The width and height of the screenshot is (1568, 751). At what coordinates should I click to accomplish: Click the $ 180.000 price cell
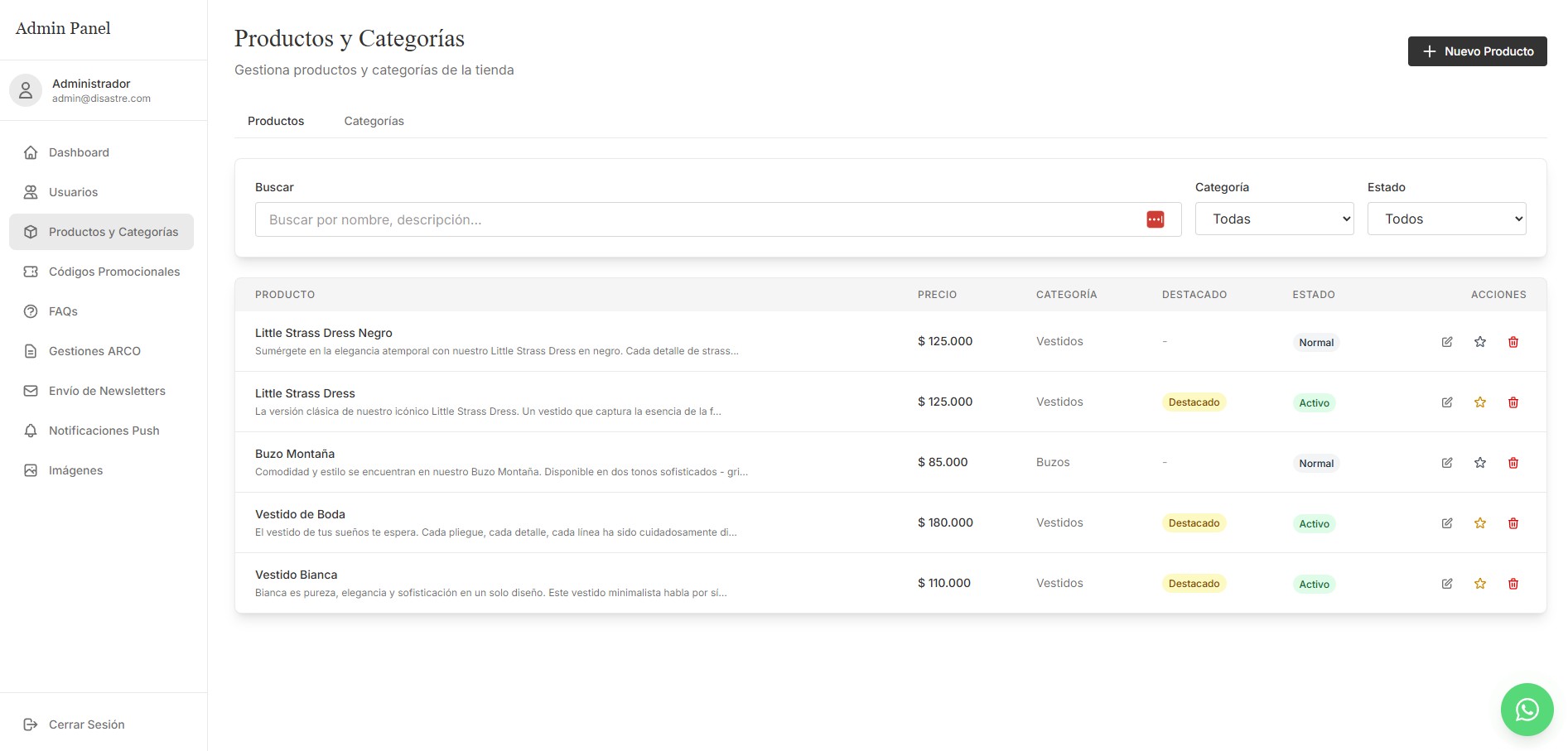945,522
